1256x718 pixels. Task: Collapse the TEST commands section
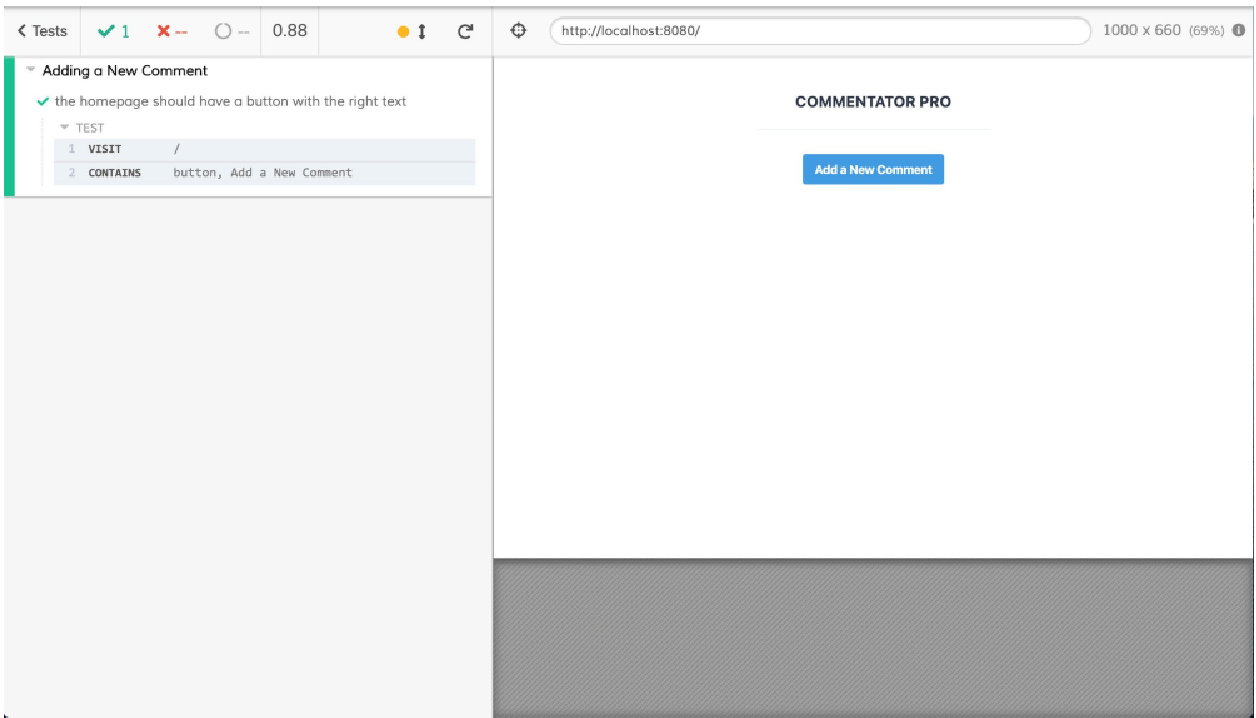(x=82, y=128)
